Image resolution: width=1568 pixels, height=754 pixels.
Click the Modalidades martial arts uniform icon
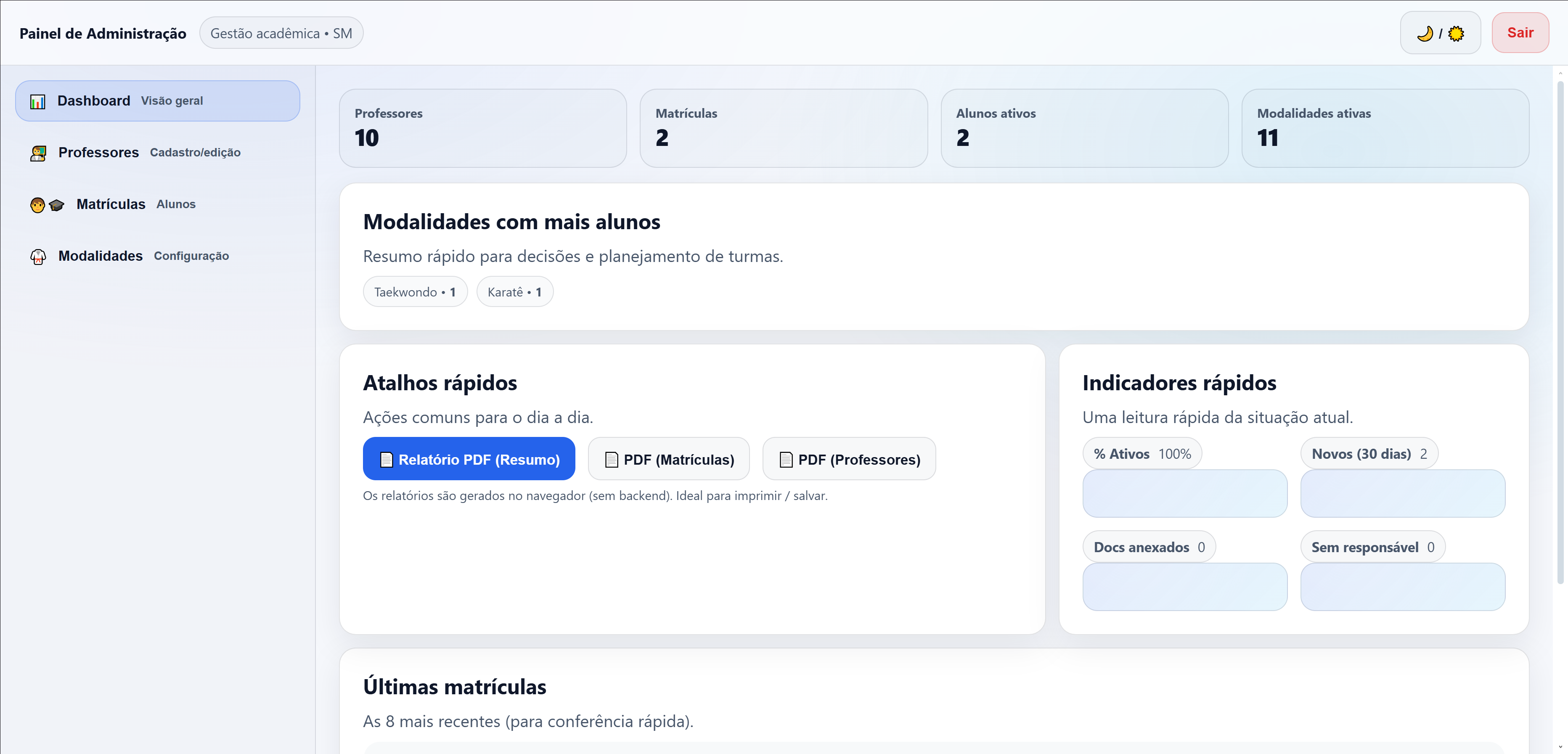[38, 257]
